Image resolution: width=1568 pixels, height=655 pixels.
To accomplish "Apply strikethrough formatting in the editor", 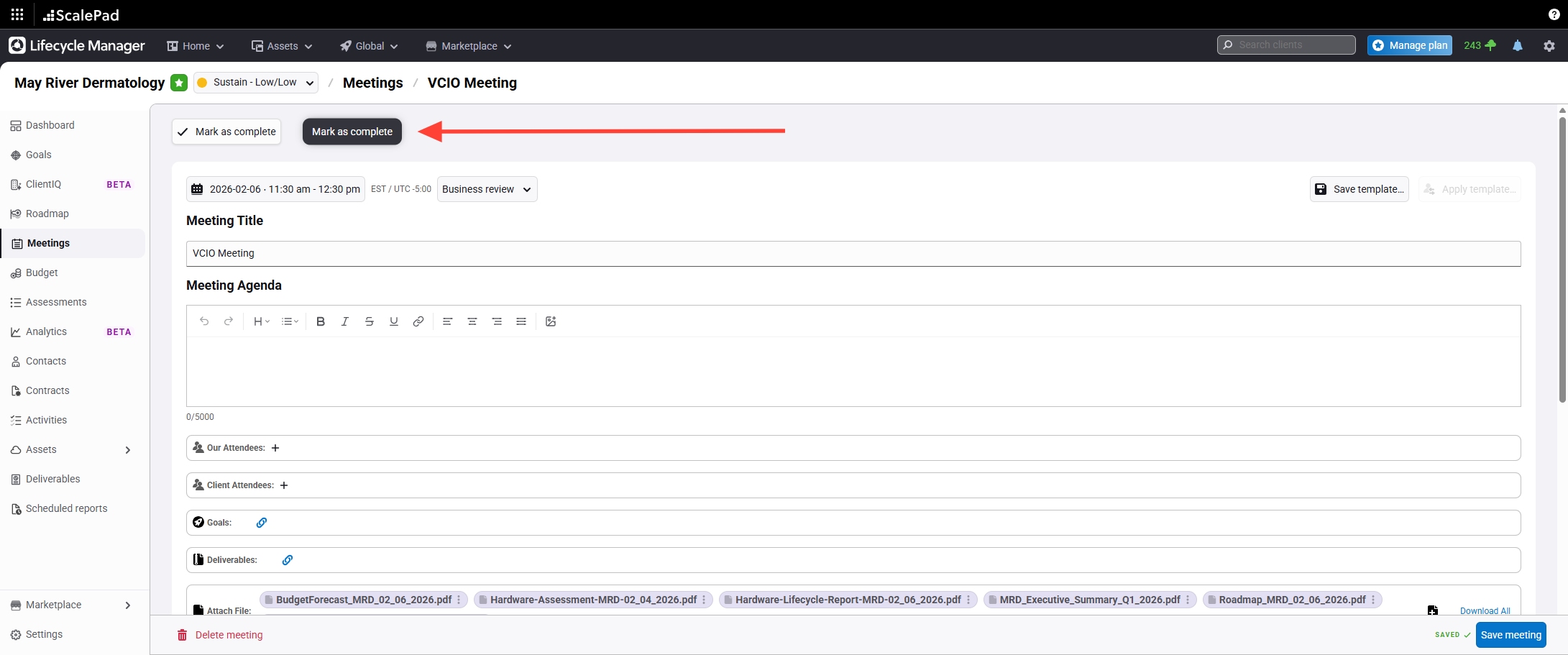I will click(x=370, y=321).
